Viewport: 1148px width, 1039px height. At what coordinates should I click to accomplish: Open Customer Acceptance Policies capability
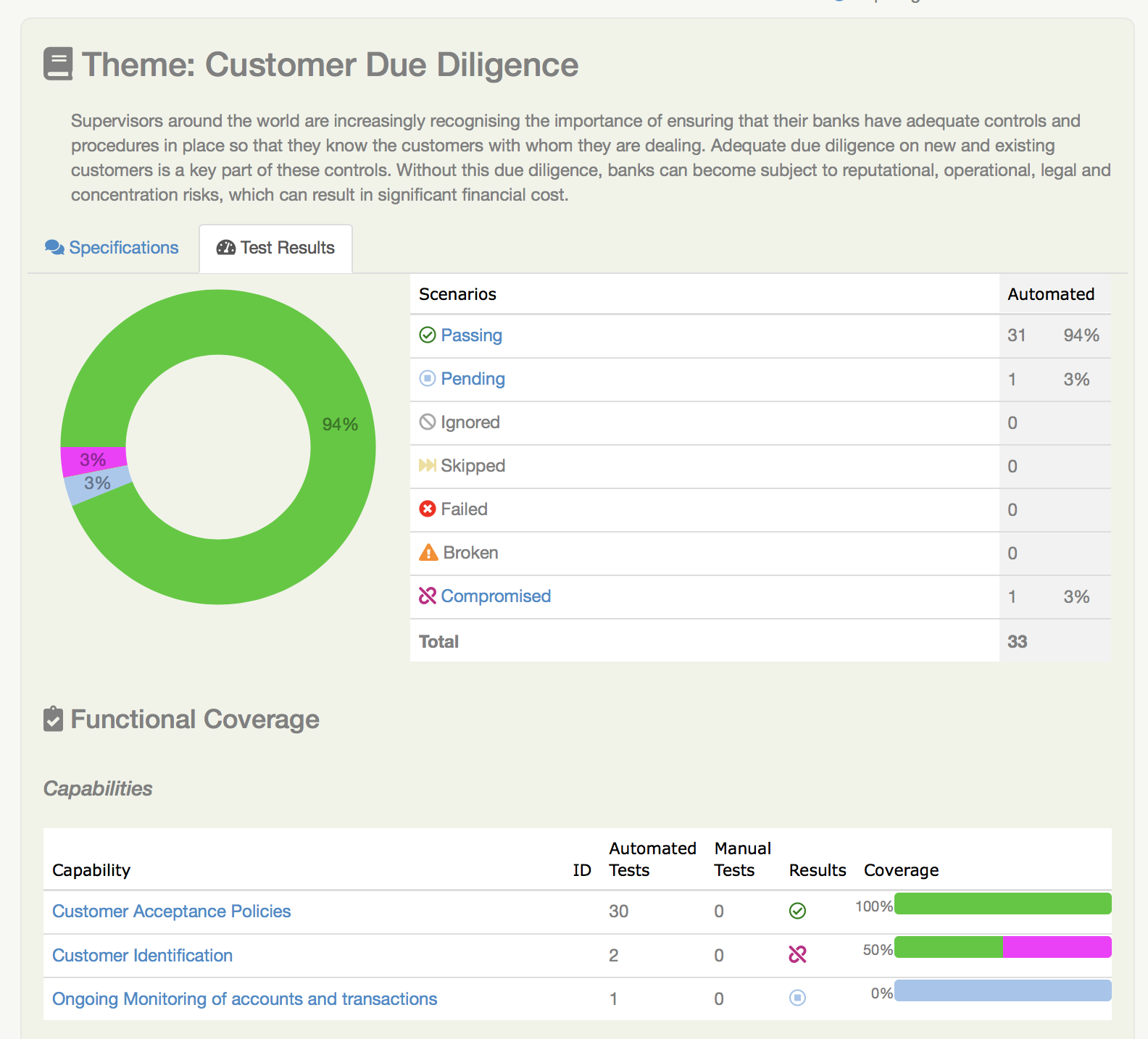(x=171, y=911)
